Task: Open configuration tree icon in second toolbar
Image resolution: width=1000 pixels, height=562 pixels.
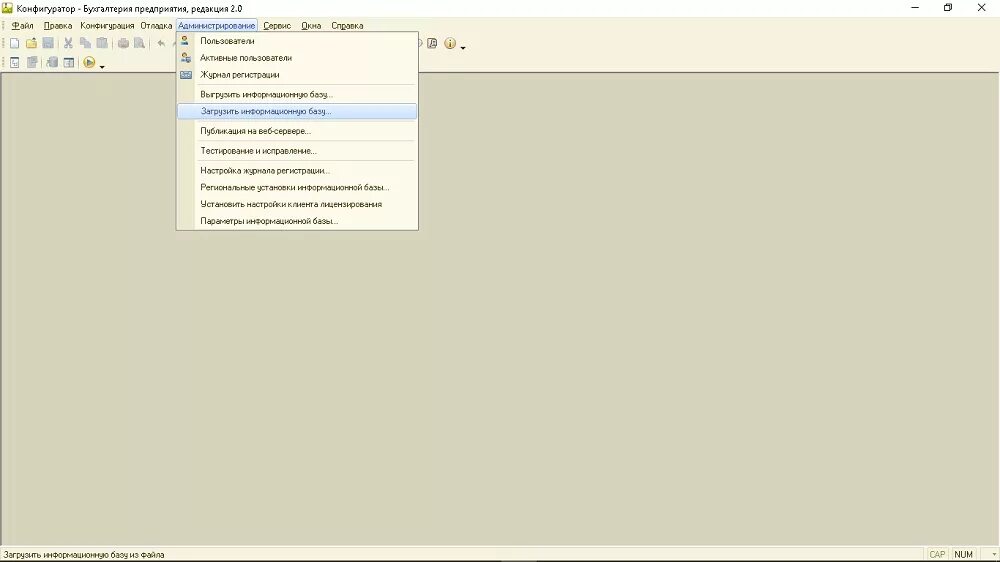Action: pos(15,63)
